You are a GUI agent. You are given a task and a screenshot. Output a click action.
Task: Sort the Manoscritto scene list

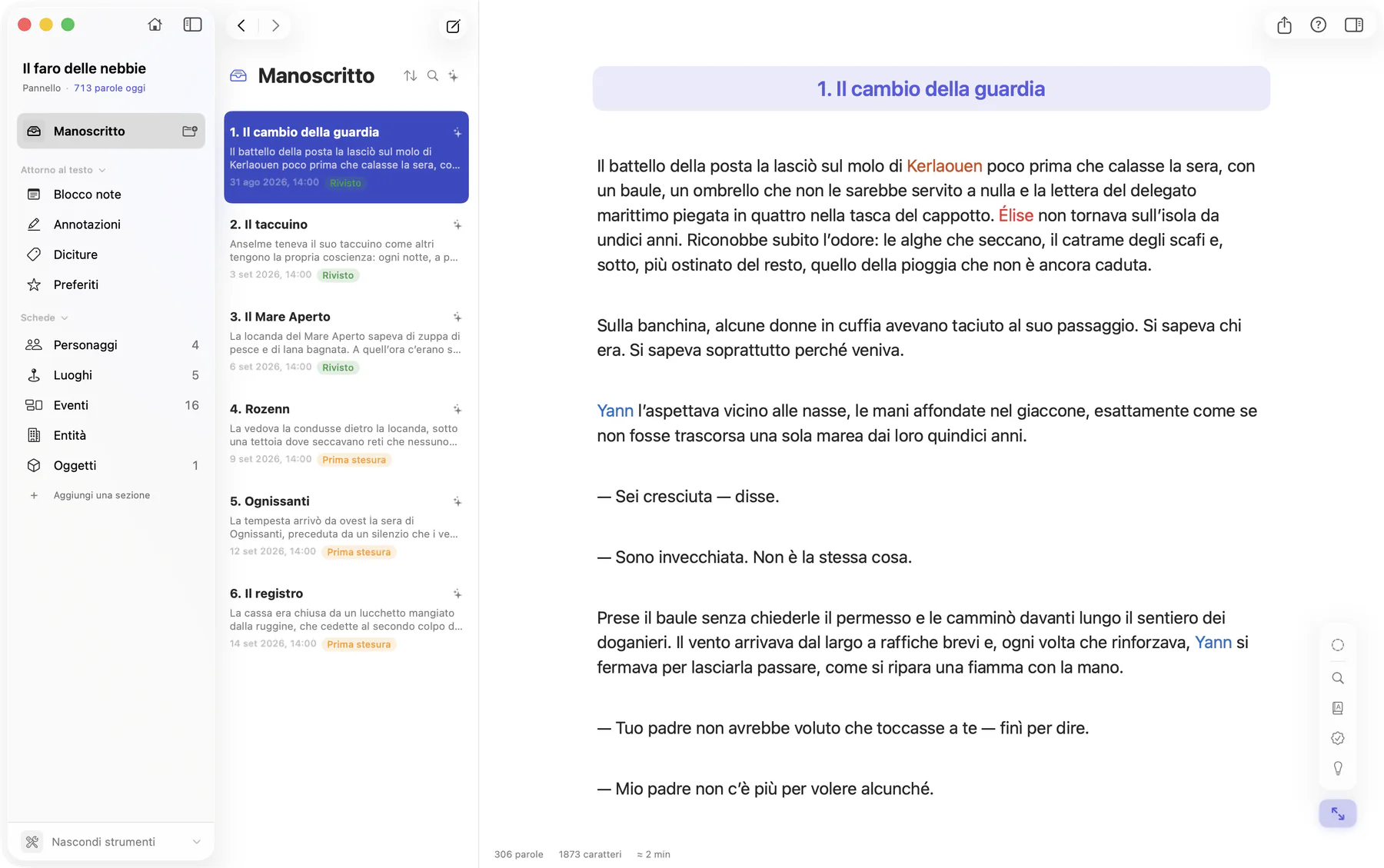click(411, 75)
